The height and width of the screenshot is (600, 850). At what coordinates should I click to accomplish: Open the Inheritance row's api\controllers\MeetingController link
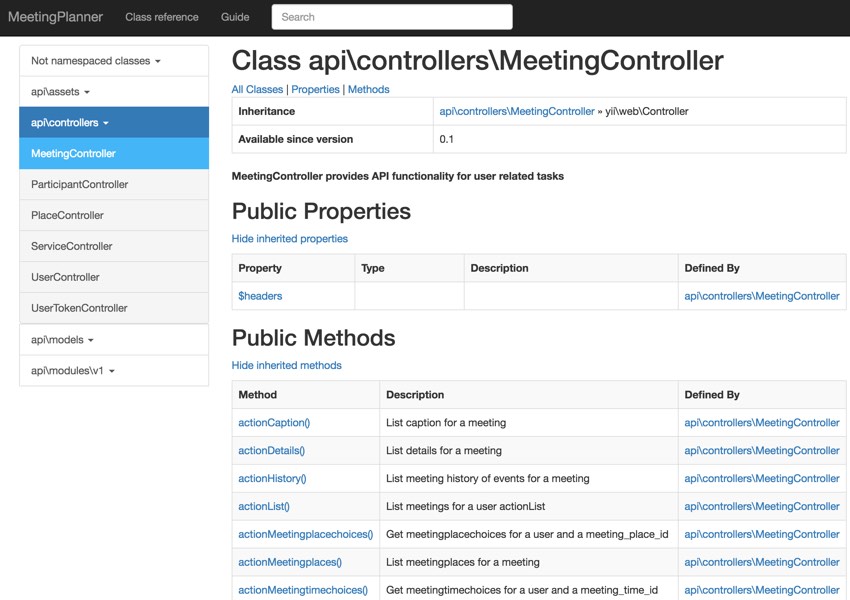click(517, 111)
